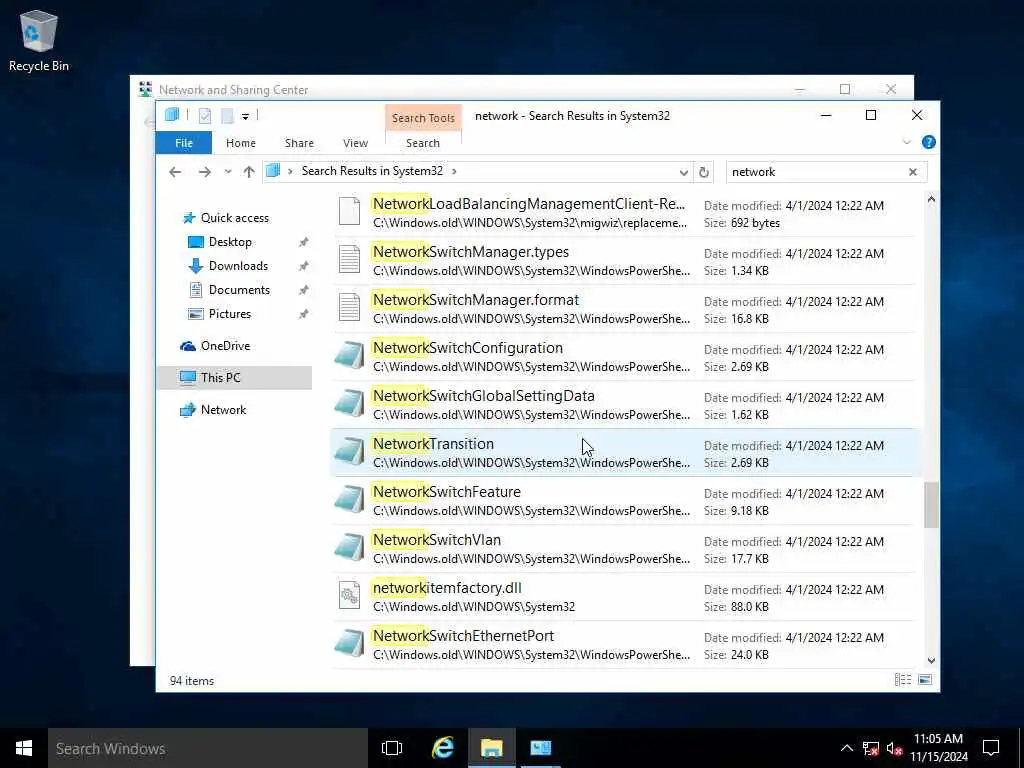Open the File ribbon tab
1024x768 pixels.
click(x=184, y=143)
